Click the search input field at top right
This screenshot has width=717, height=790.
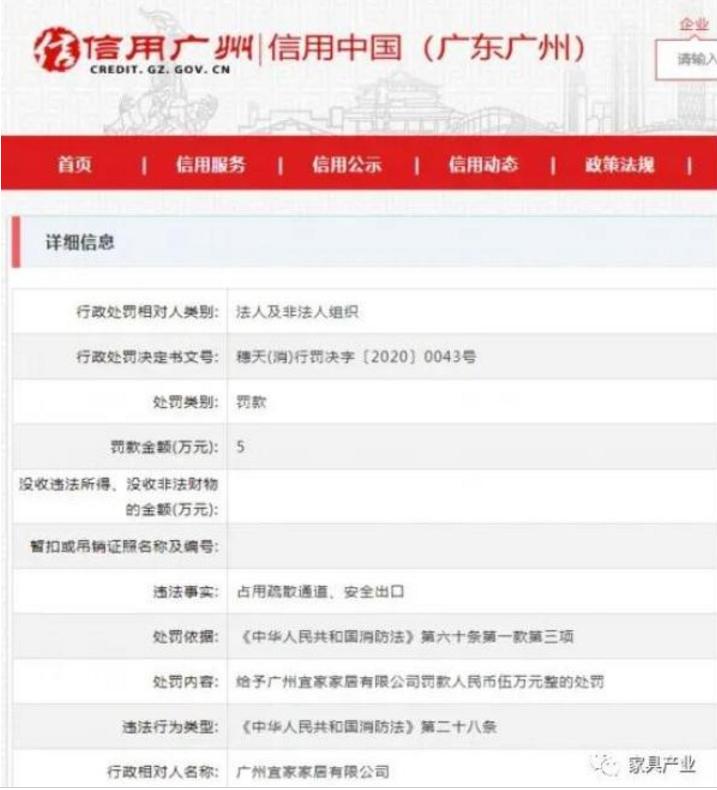click(x=686, y=59)
